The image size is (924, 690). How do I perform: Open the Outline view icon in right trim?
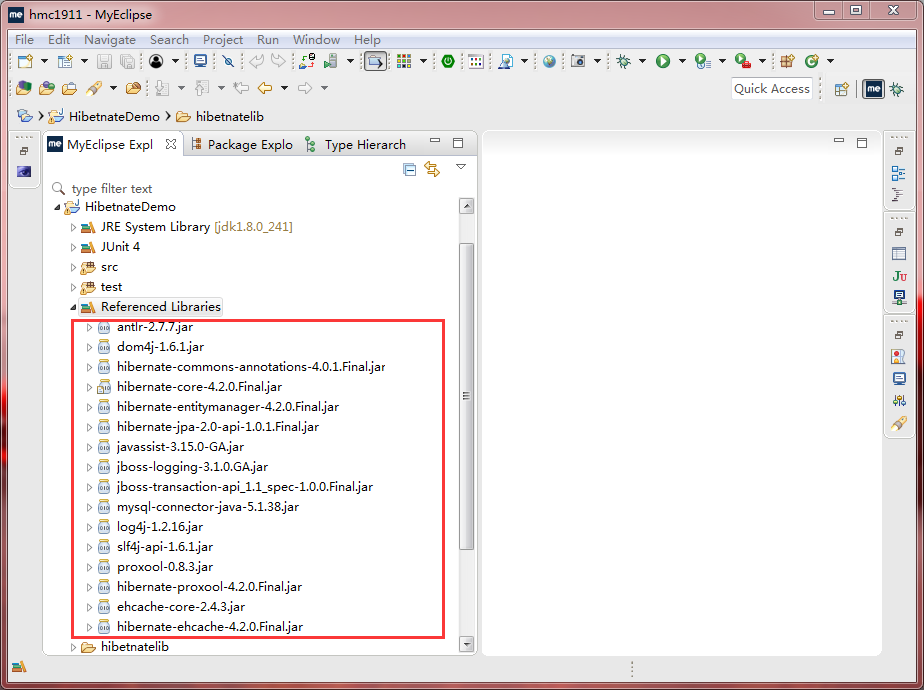coord(899,173)
